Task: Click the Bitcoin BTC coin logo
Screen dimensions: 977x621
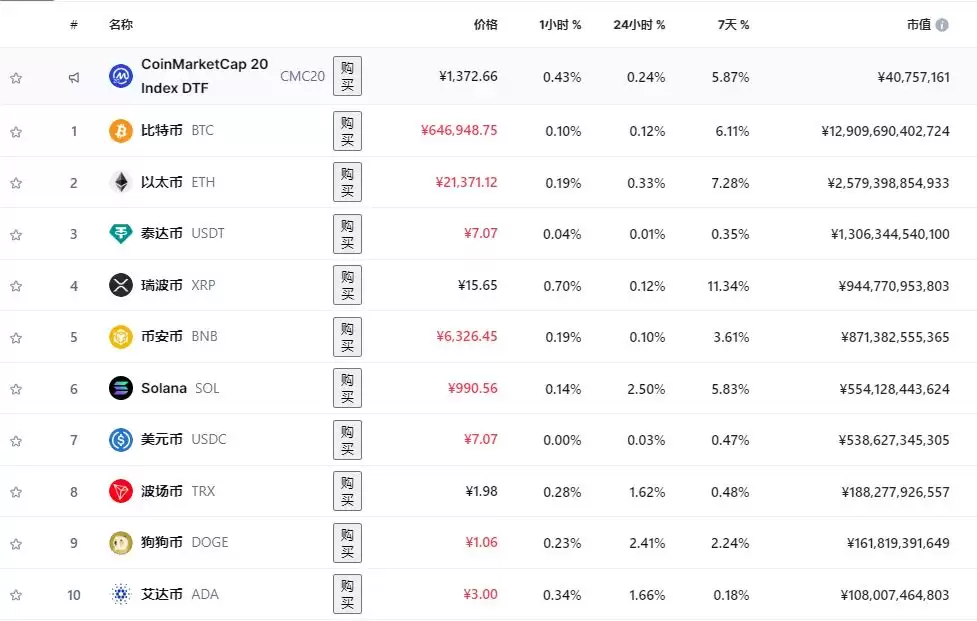Action: click(x=120, y=130)
